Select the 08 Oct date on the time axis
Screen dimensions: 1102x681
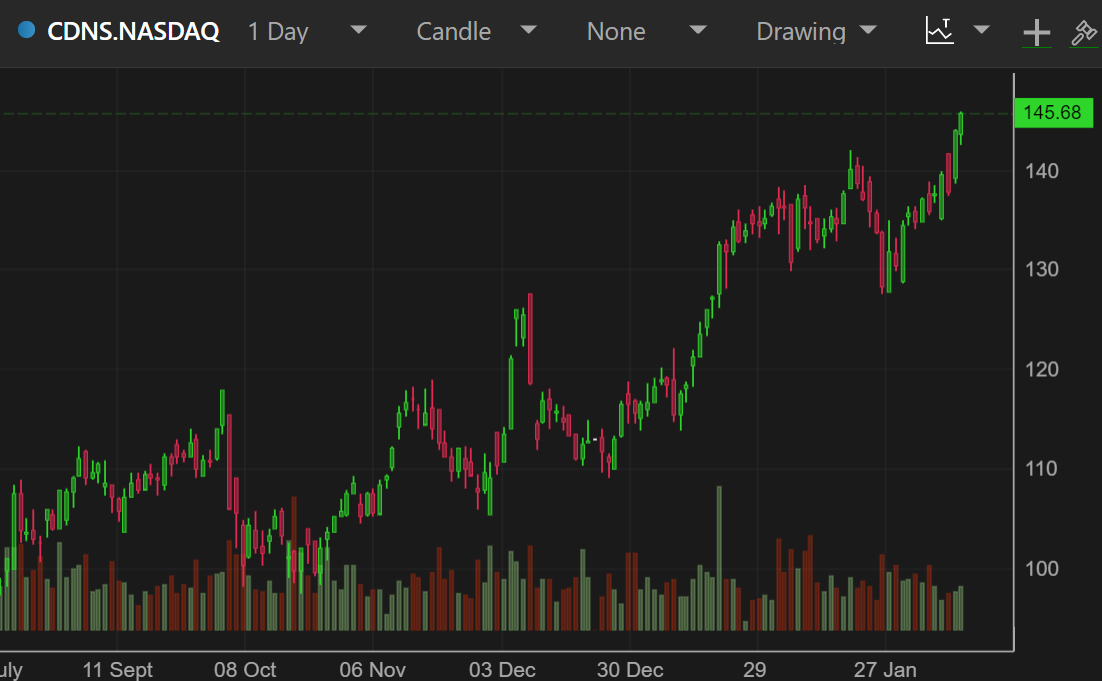tap(245, 669)
